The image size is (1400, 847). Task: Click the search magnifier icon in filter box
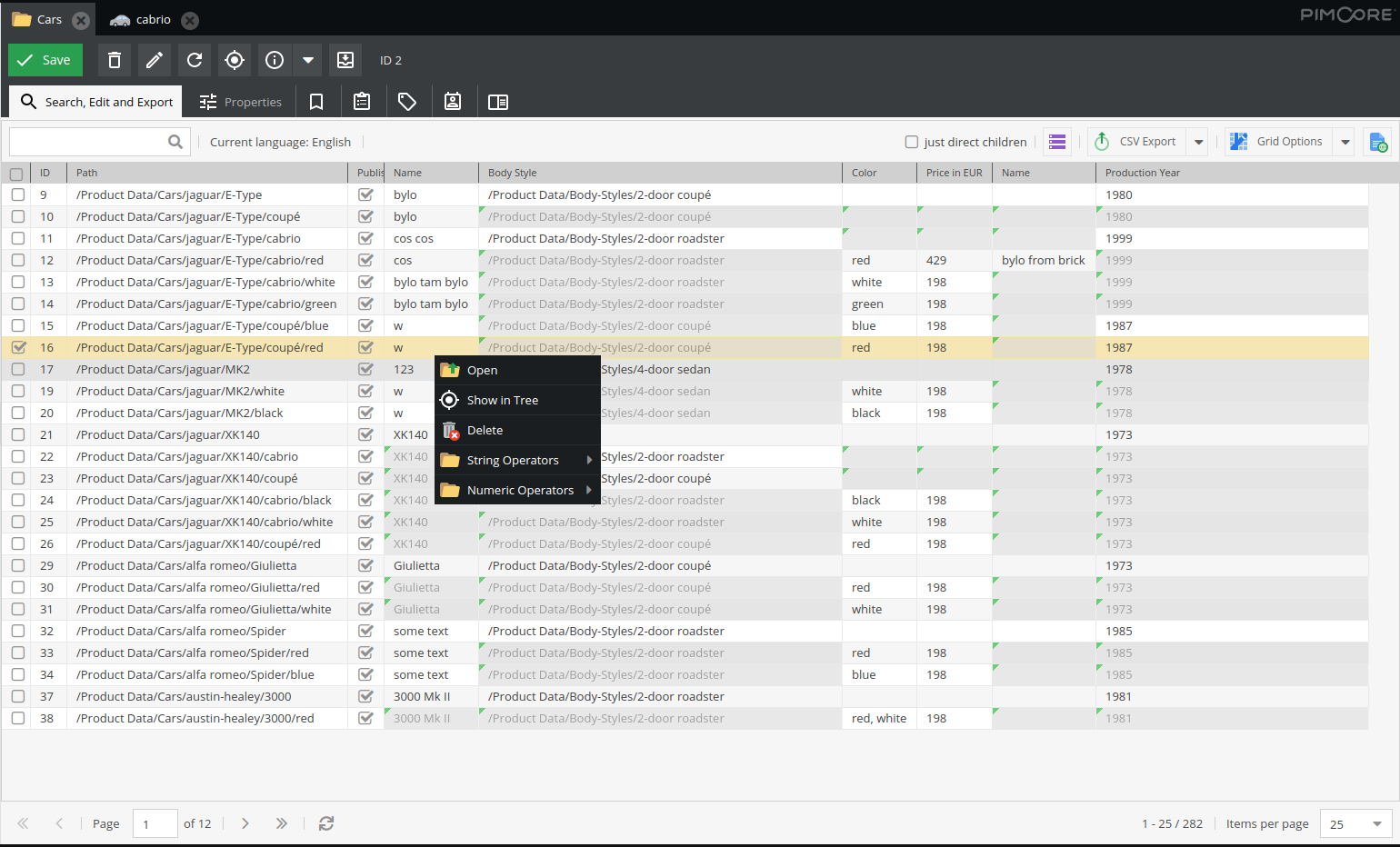pyautogui.click(x=175, y=142)
